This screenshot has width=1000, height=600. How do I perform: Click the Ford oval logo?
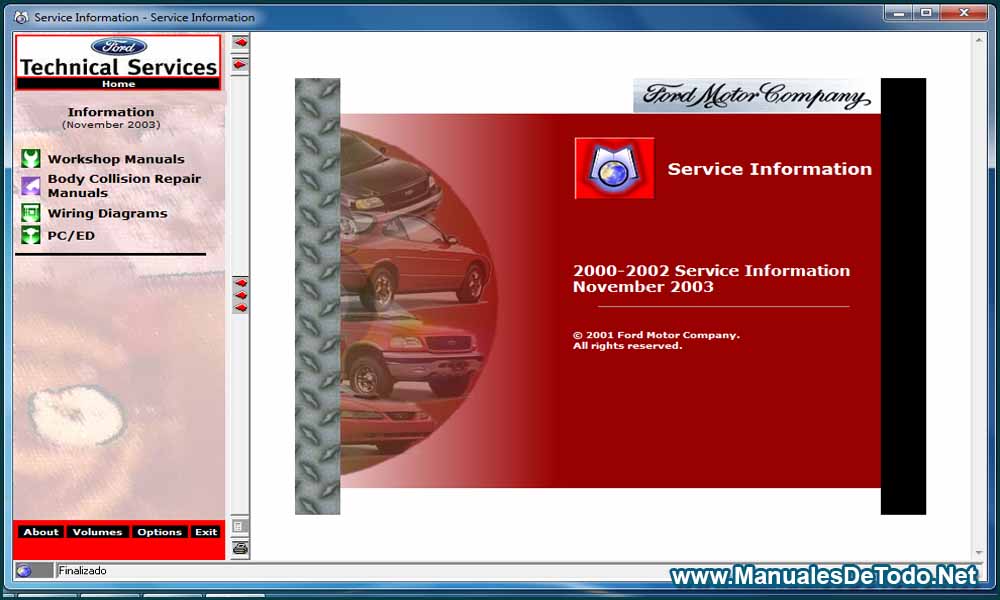coord(119,47)
